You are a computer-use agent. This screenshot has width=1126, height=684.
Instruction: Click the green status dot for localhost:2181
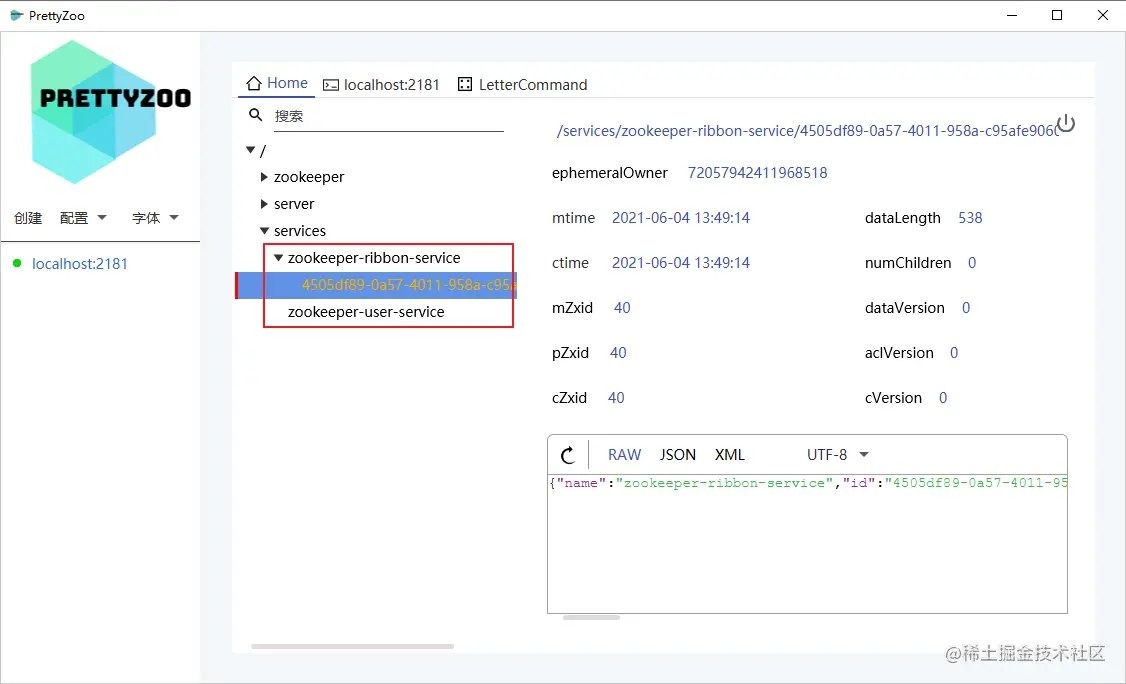17,263
